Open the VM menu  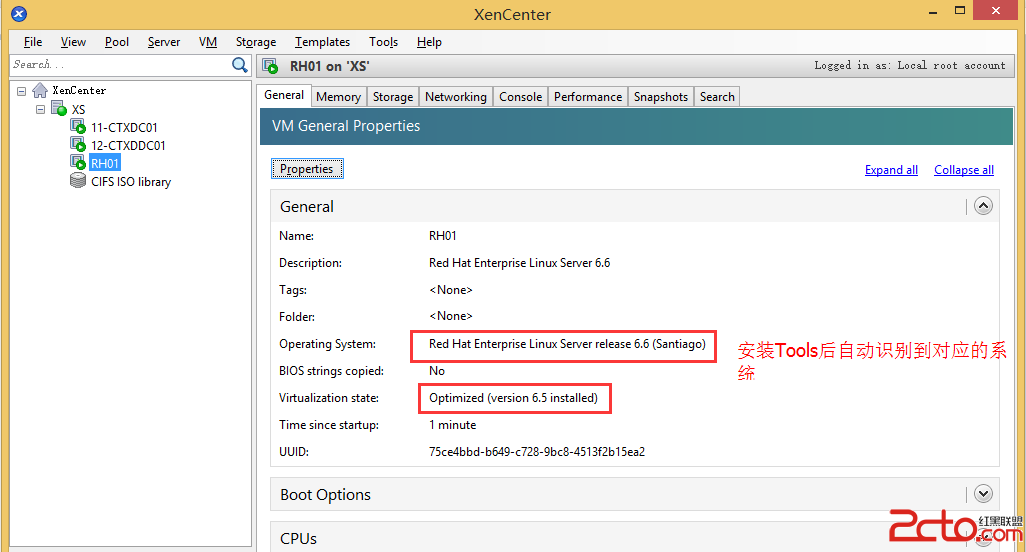click(x=208, y=42)
